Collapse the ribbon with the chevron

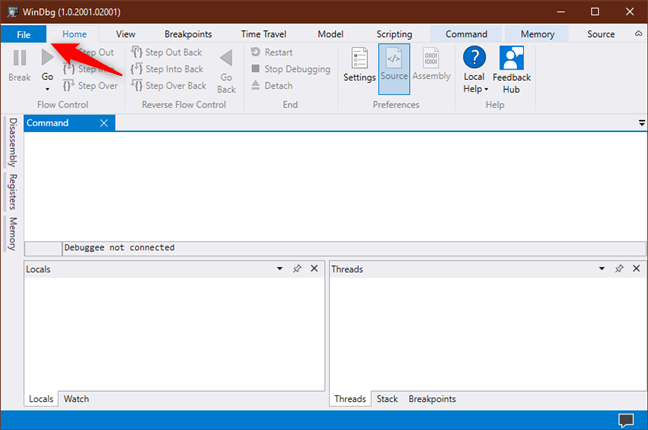[x=638, y=33]
